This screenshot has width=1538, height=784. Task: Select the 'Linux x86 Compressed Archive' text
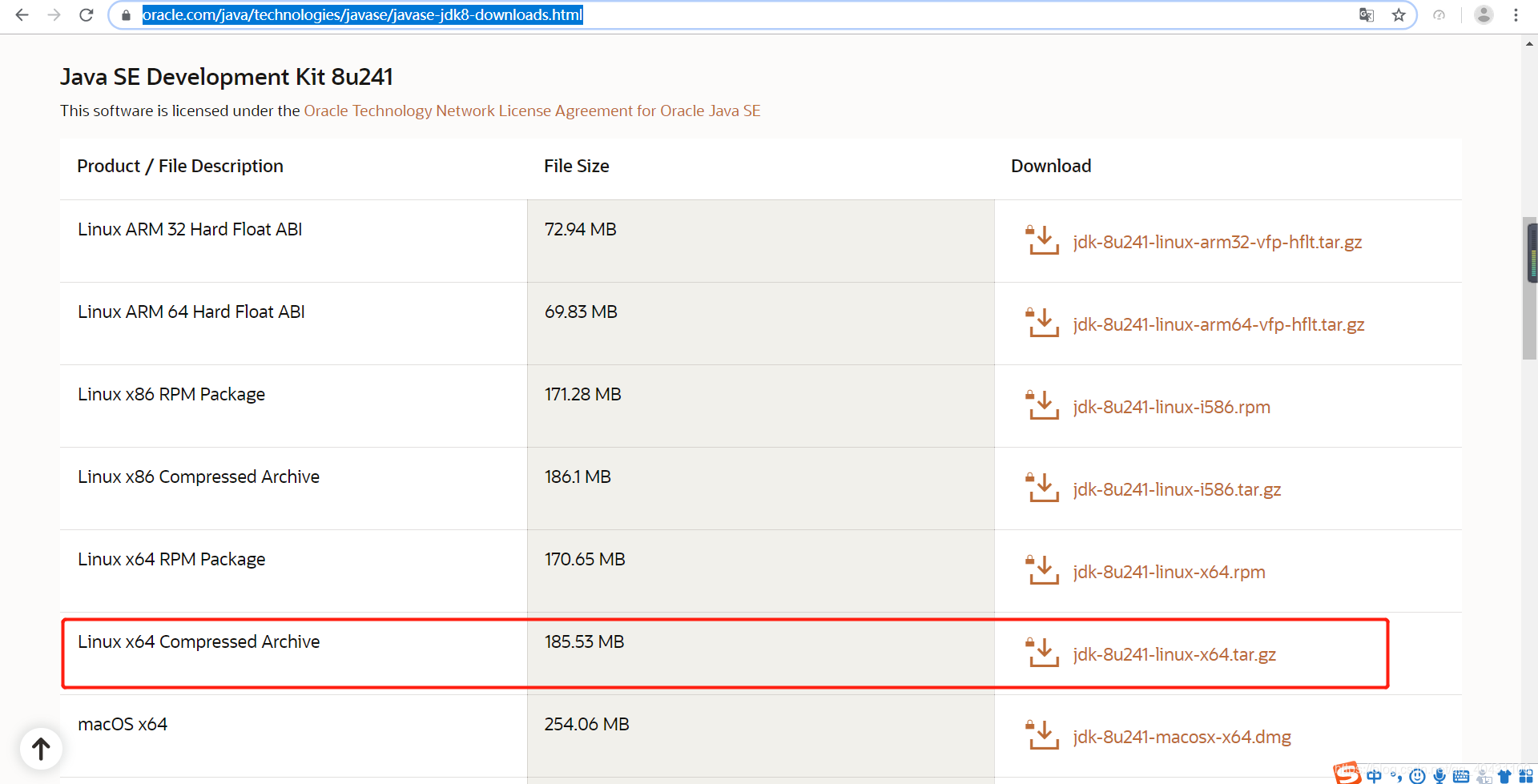(199, 476)
